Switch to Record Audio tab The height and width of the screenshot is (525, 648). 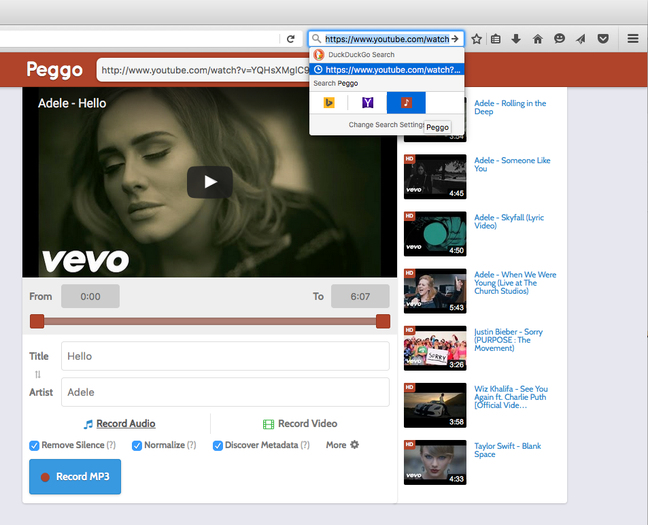pyautogui.click(x=119, y=424)
